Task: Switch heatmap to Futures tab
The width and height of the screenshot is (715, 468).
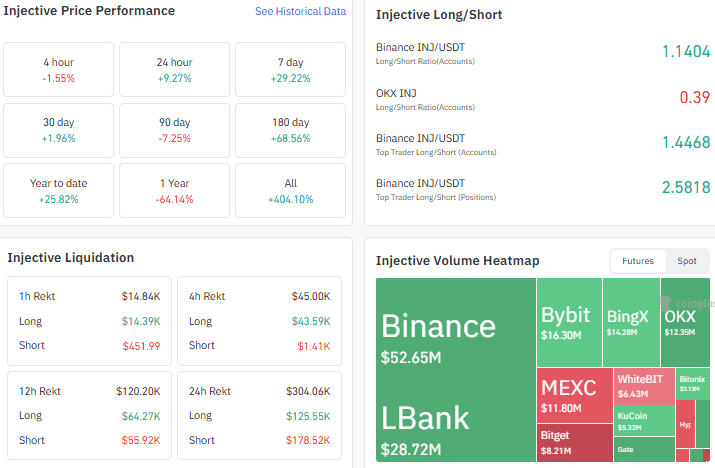Action: pyautogui.click(x=637, y=261)
